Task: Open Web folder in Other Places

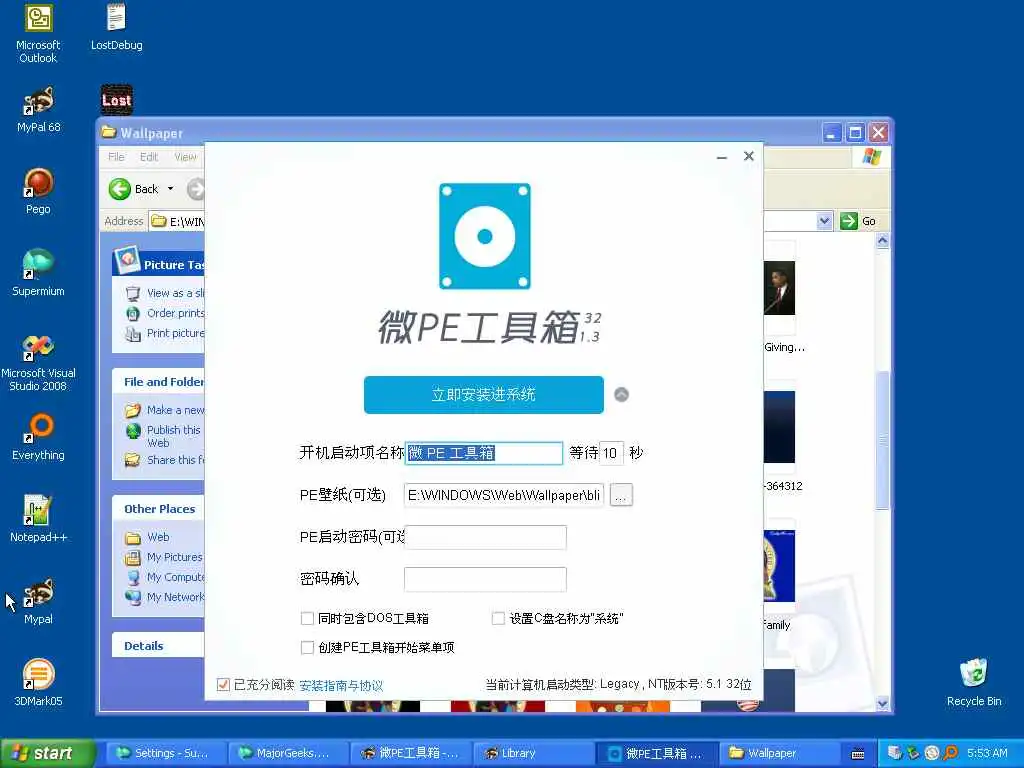Action: [157, 537]
